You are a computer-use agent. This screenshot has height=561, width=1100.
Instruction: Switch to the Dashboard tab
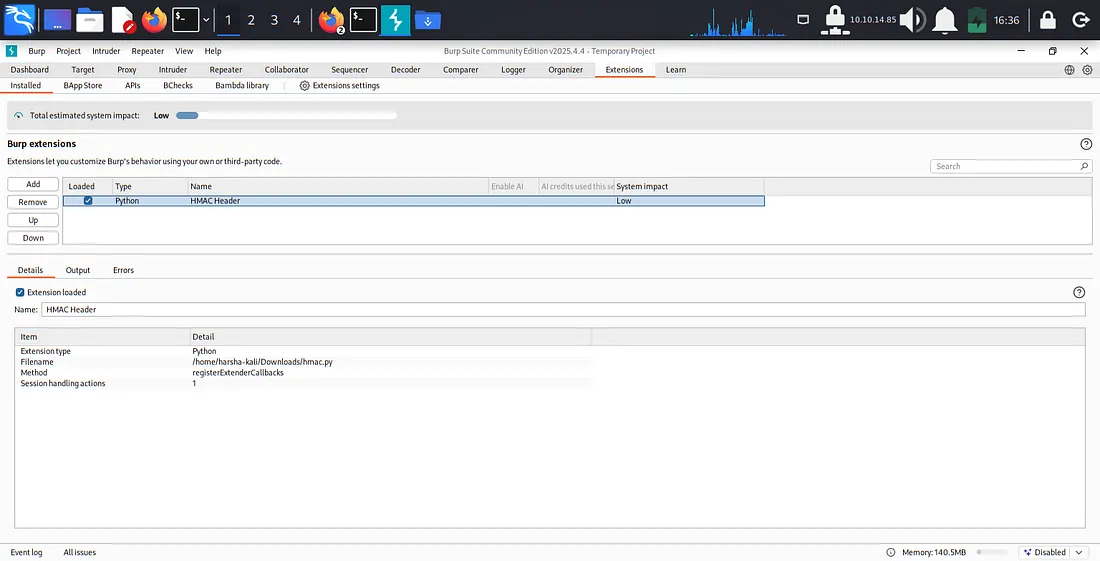pyautogui.click(x=29, y=69)
